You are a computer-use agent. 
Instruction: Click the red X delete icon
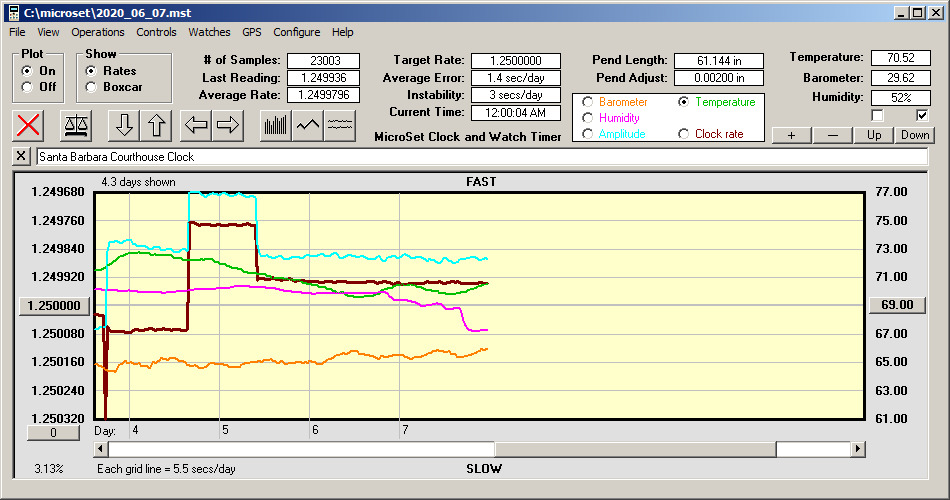point(30,125)
